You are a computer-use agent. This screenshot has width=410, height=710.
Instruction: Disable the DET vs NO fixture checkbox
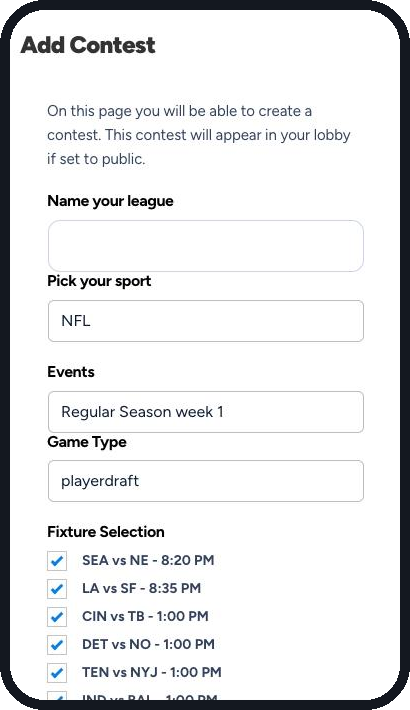click(x=57, y=645)
